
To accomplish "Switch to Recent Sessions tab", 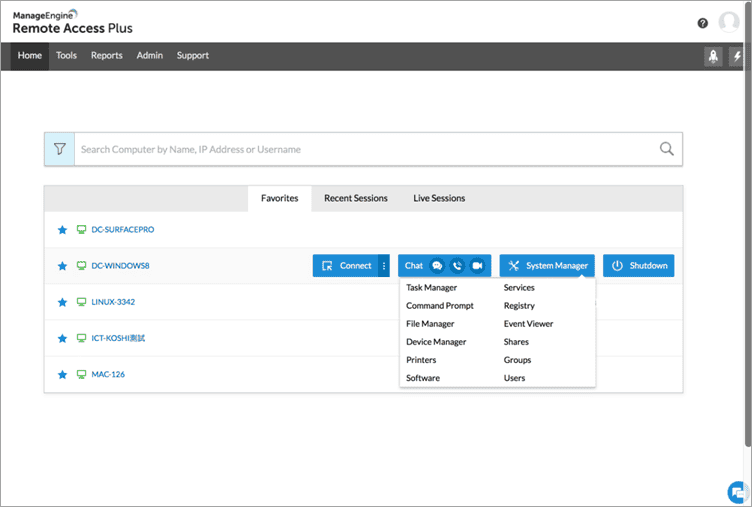I will 356,199.
